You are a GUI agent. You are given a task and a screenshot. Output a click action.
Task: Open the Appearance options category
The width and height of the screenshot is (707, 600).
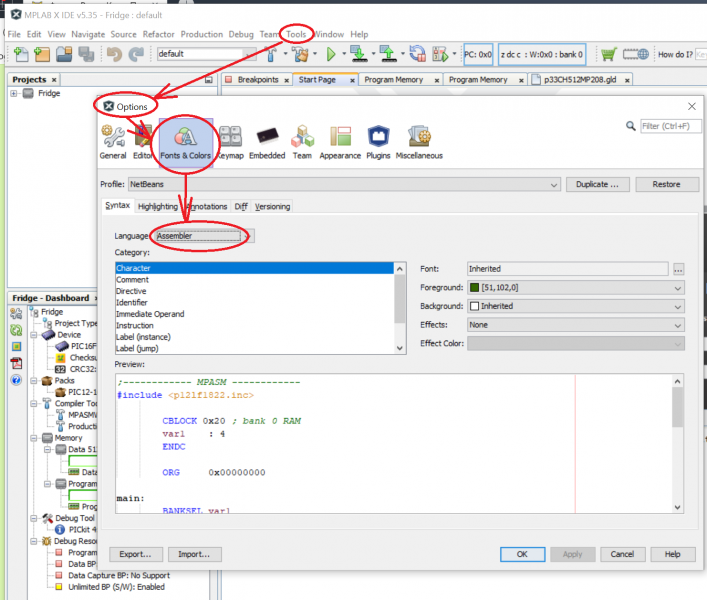(340, 142)
